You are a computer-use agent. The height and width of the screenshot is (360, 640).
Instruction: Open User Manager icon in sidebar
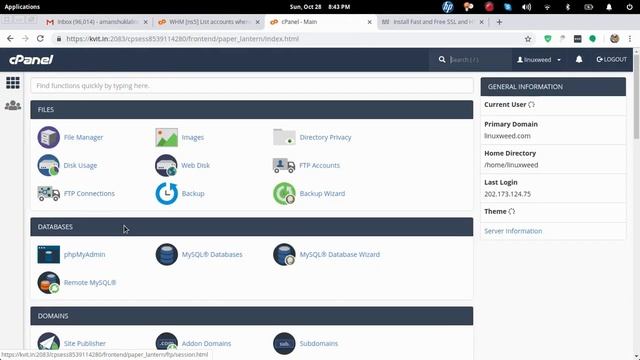coord(13,105)
